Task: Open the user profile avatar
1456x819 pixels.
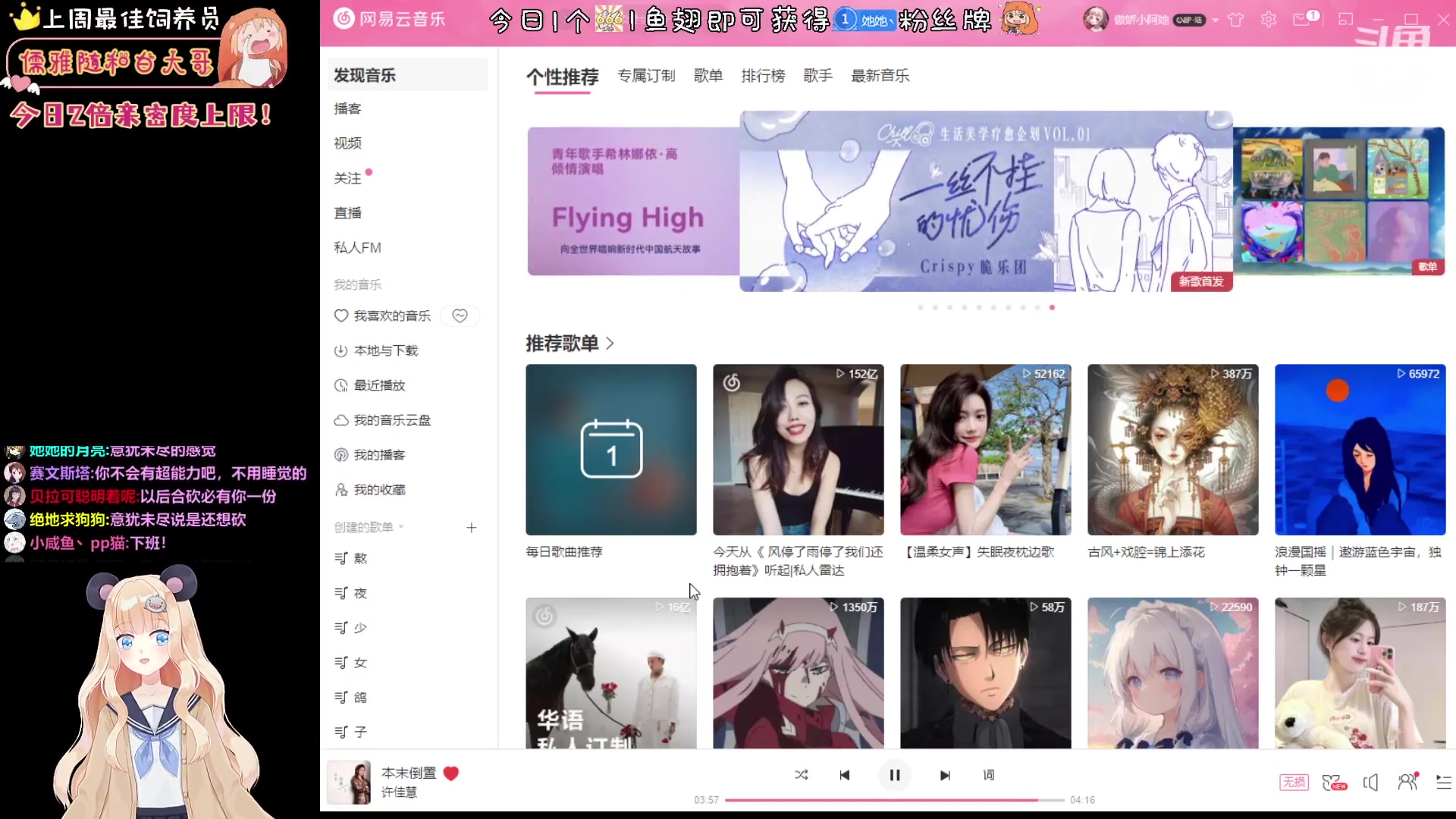Action: point(1095,20)
